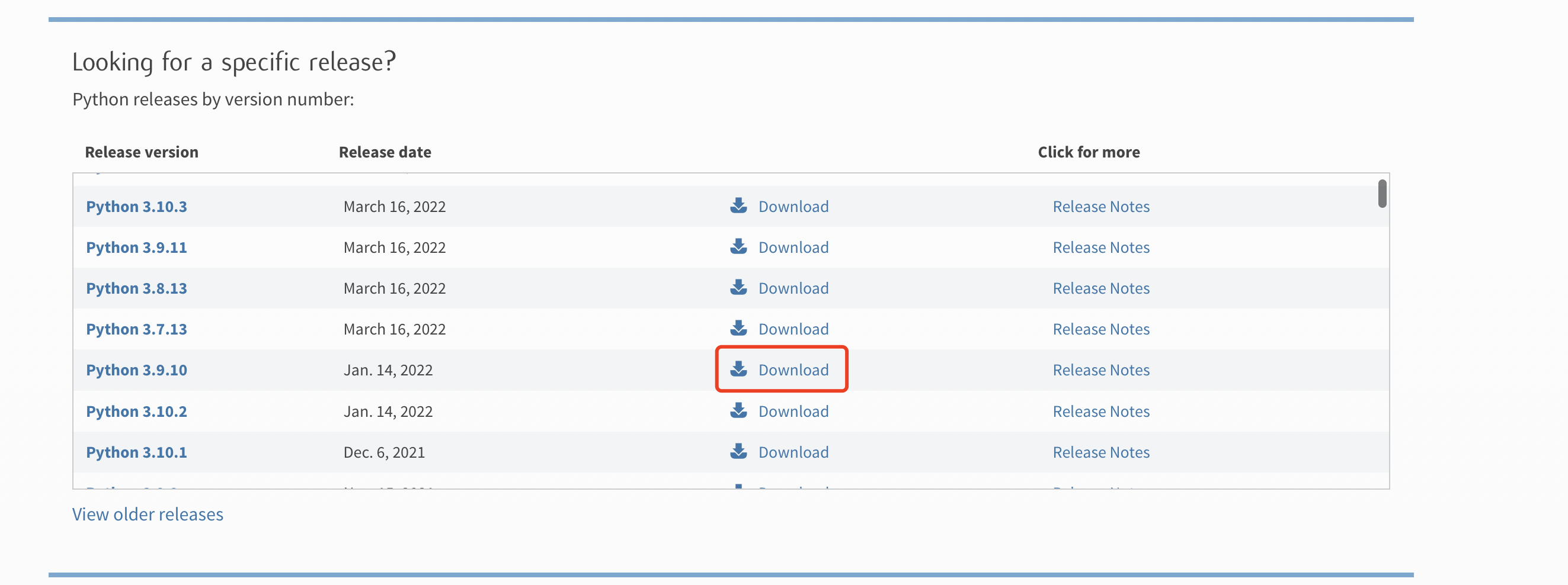The image size is (1568, 585).
Task: Open the Python 3.9.11 release page
Action: pyautogui.click(x=136, y=247)
